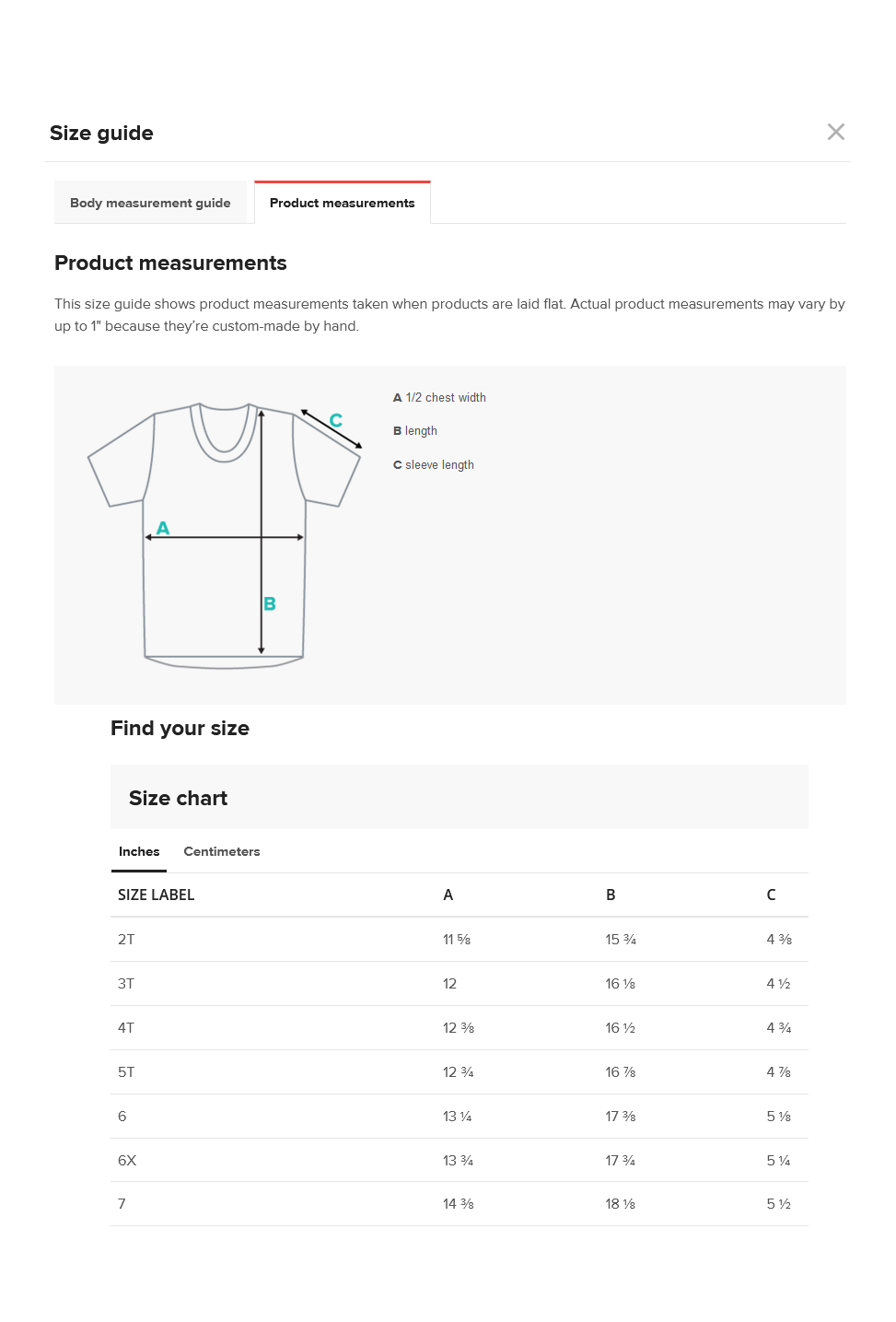This screenshot has height=1322, width=896.
Task: Click the t-shirt measurement diagram
Action: [x=225, y=534]
